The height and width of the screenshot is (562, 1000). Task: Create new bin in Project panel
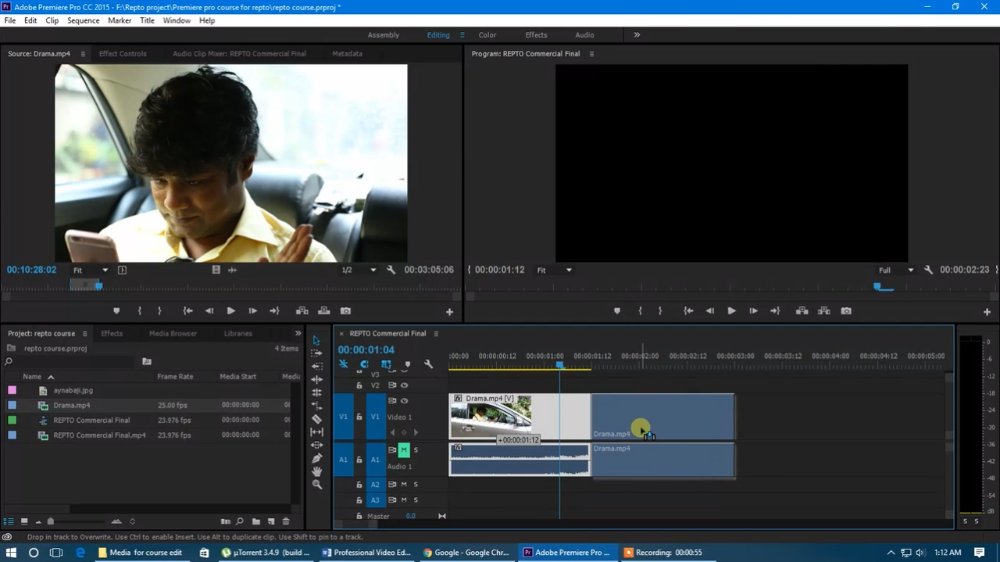coord(256,521)
